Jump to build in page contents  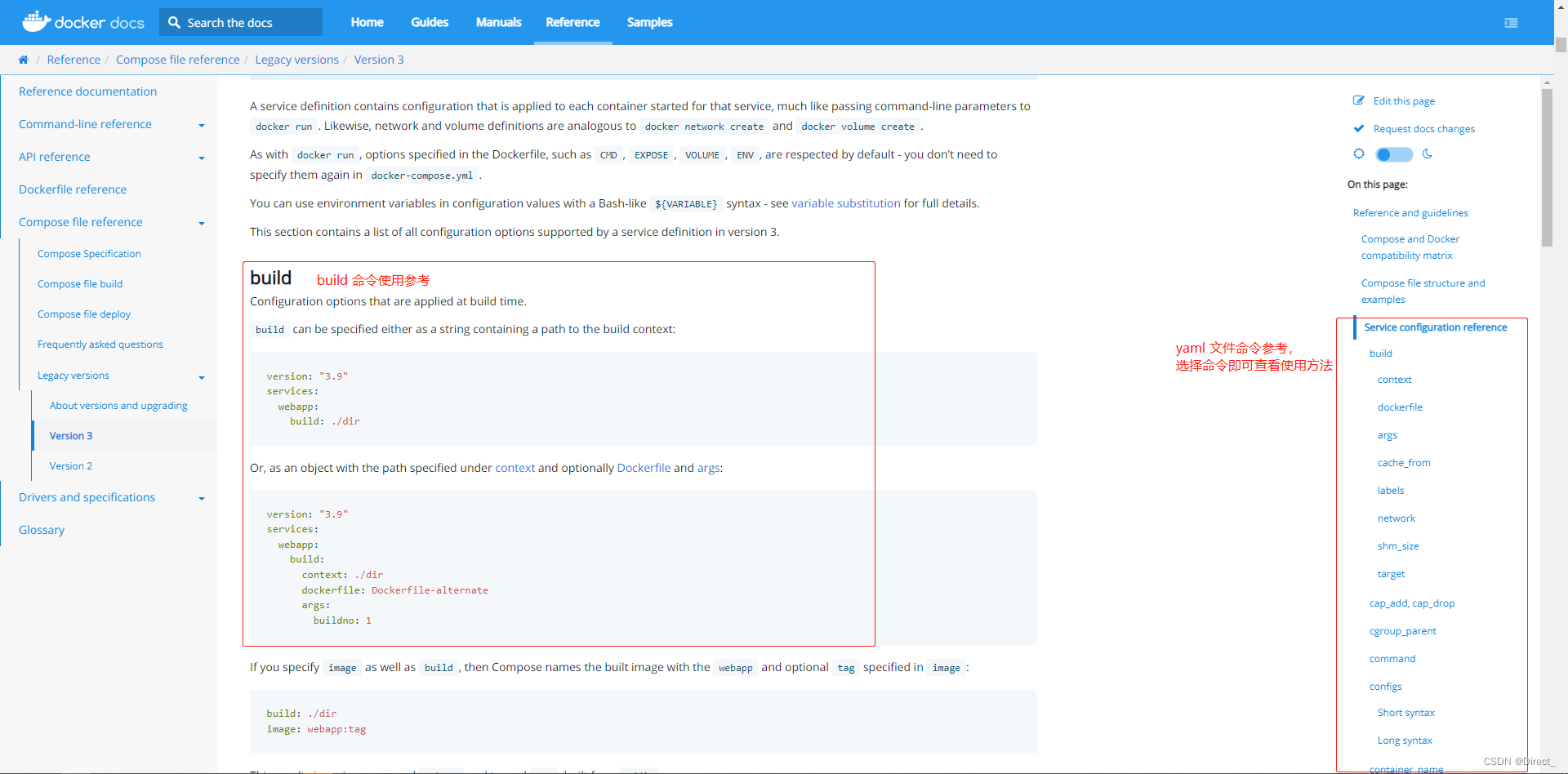tap(1381, 354)
